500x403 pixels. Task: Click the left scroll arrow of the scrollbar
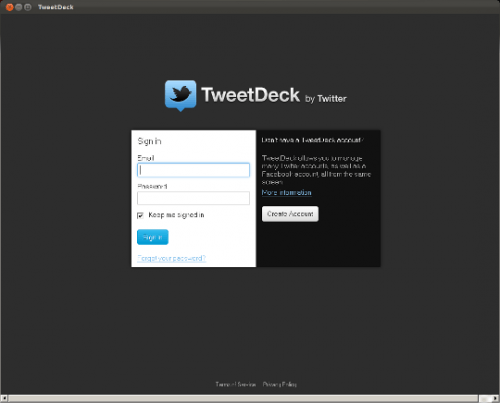(x=4, y=399)
